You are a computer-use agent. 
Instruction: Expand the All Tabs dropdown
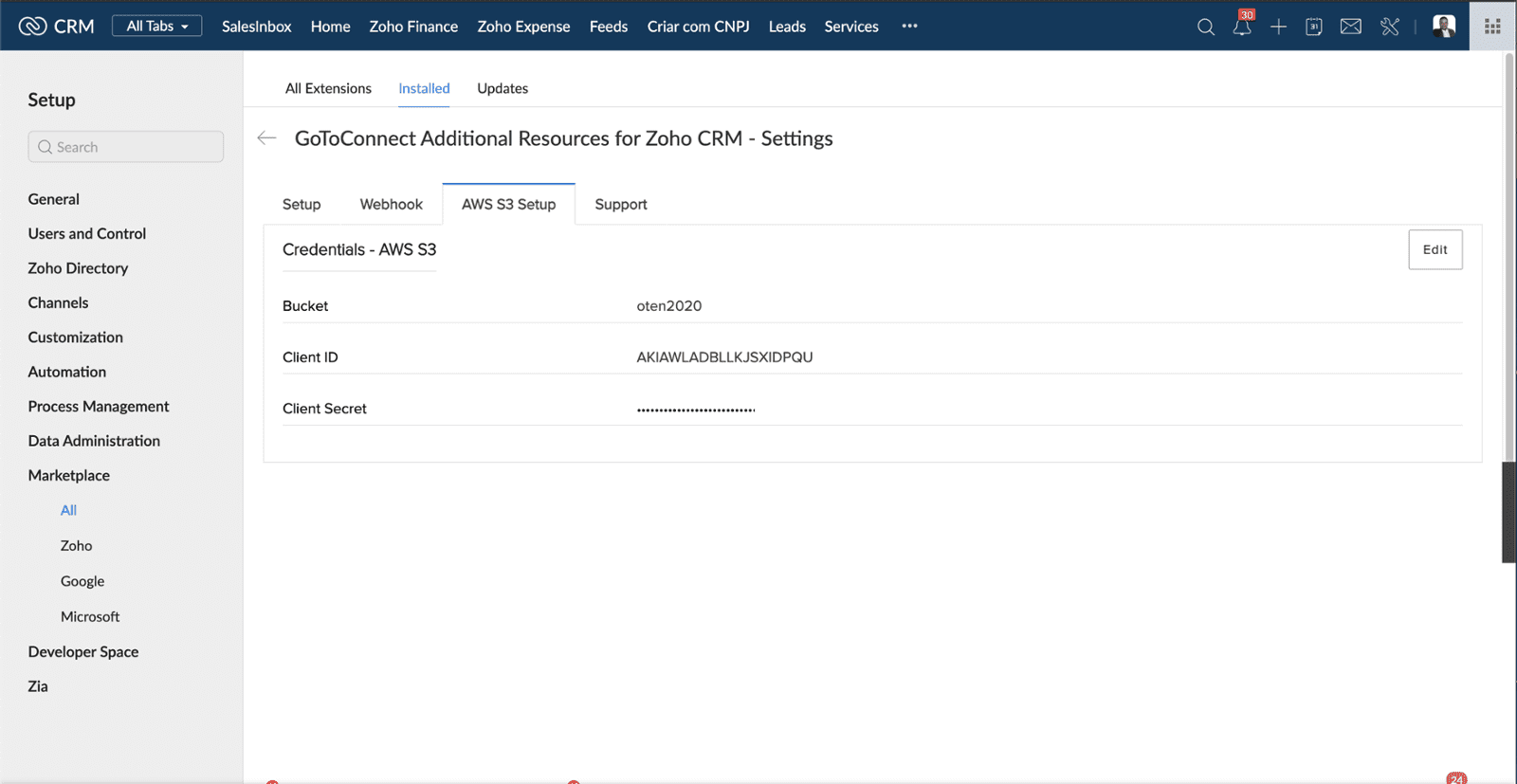157,26
